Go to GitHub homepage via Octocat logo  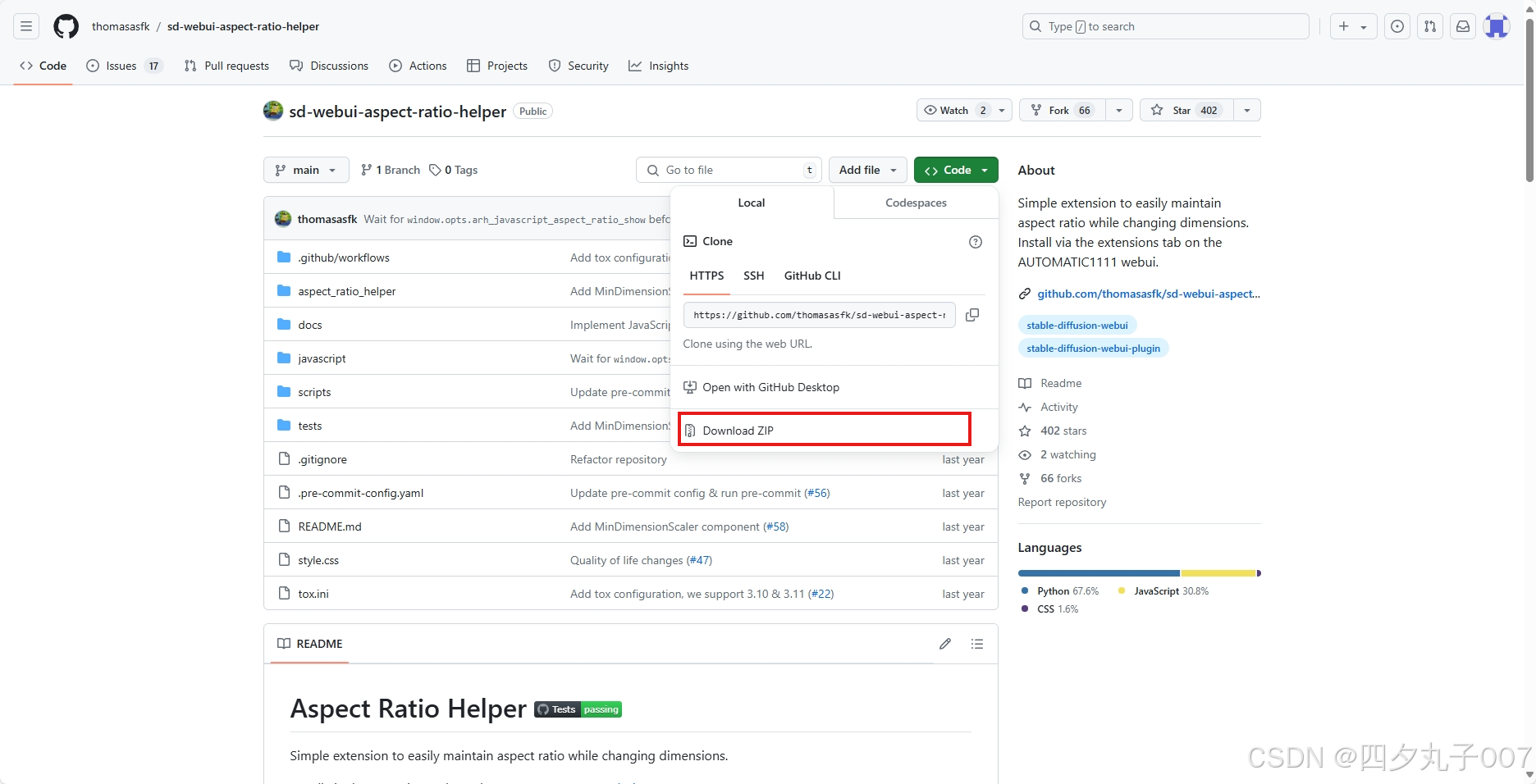pos(66,26)
